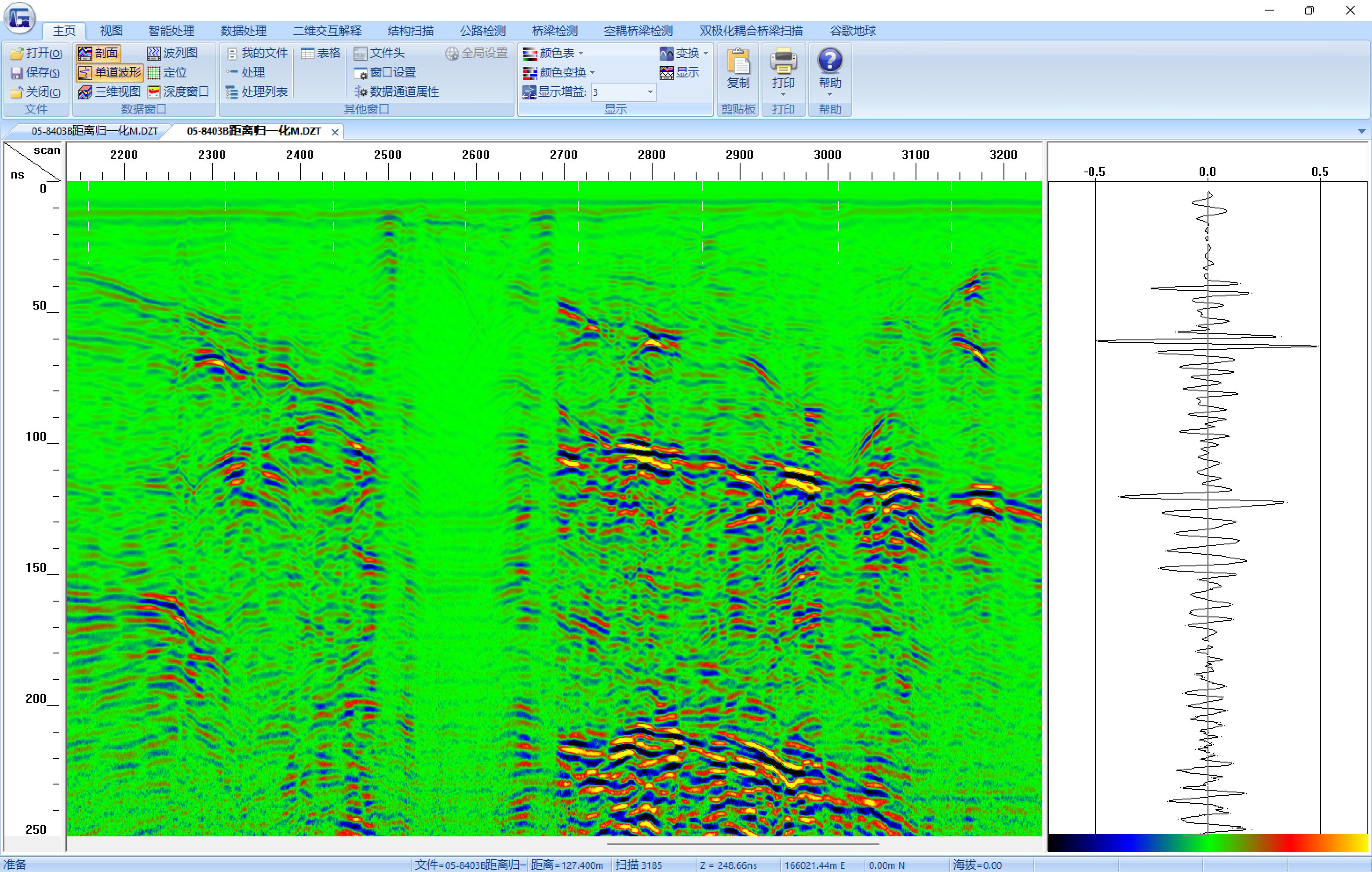
Task: Open the 处理 processing window
Action: (x=245, y=73)
